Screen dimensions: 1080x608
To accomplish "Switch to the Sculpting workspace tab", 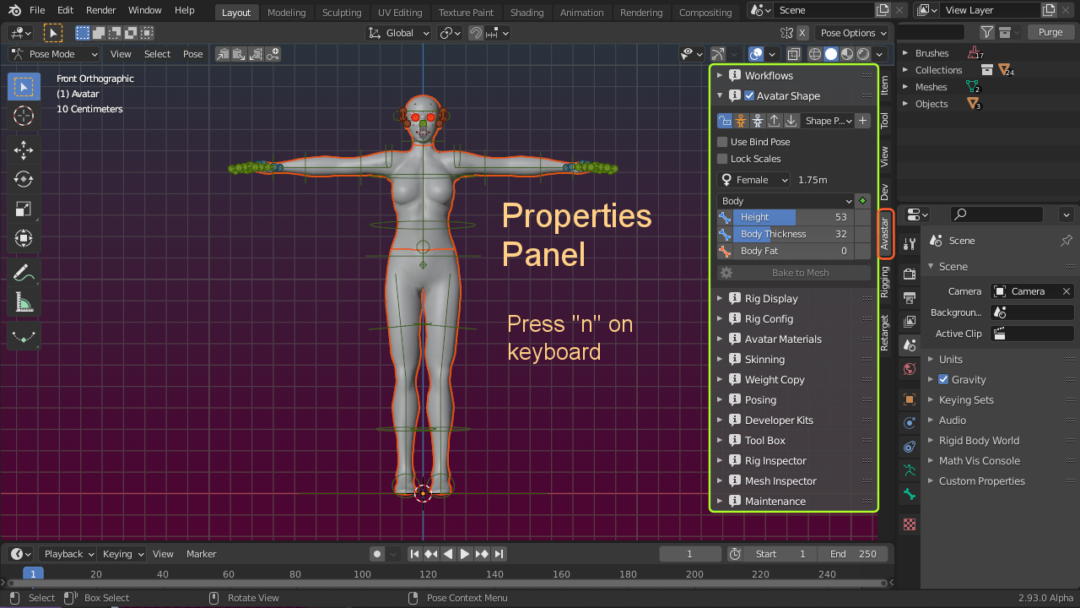I will click(341, 13).
